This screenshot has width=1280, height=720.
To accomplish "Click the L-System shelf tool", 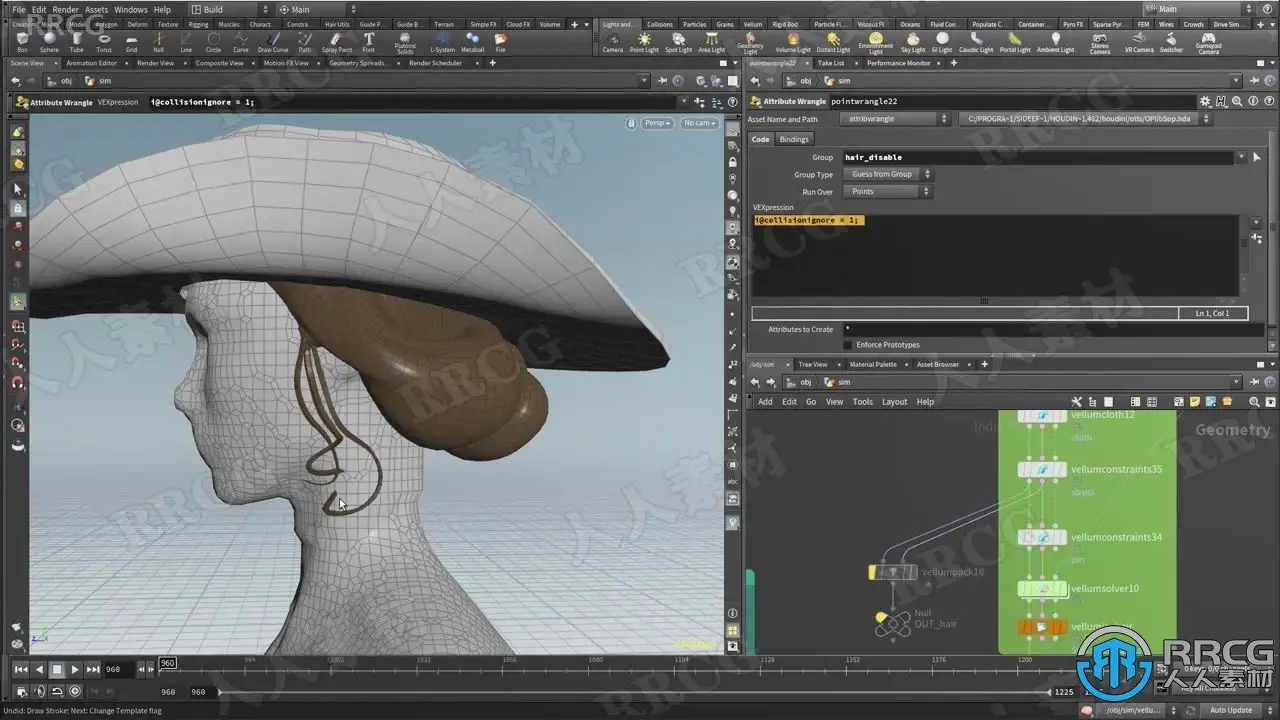I will pos(442,42).
